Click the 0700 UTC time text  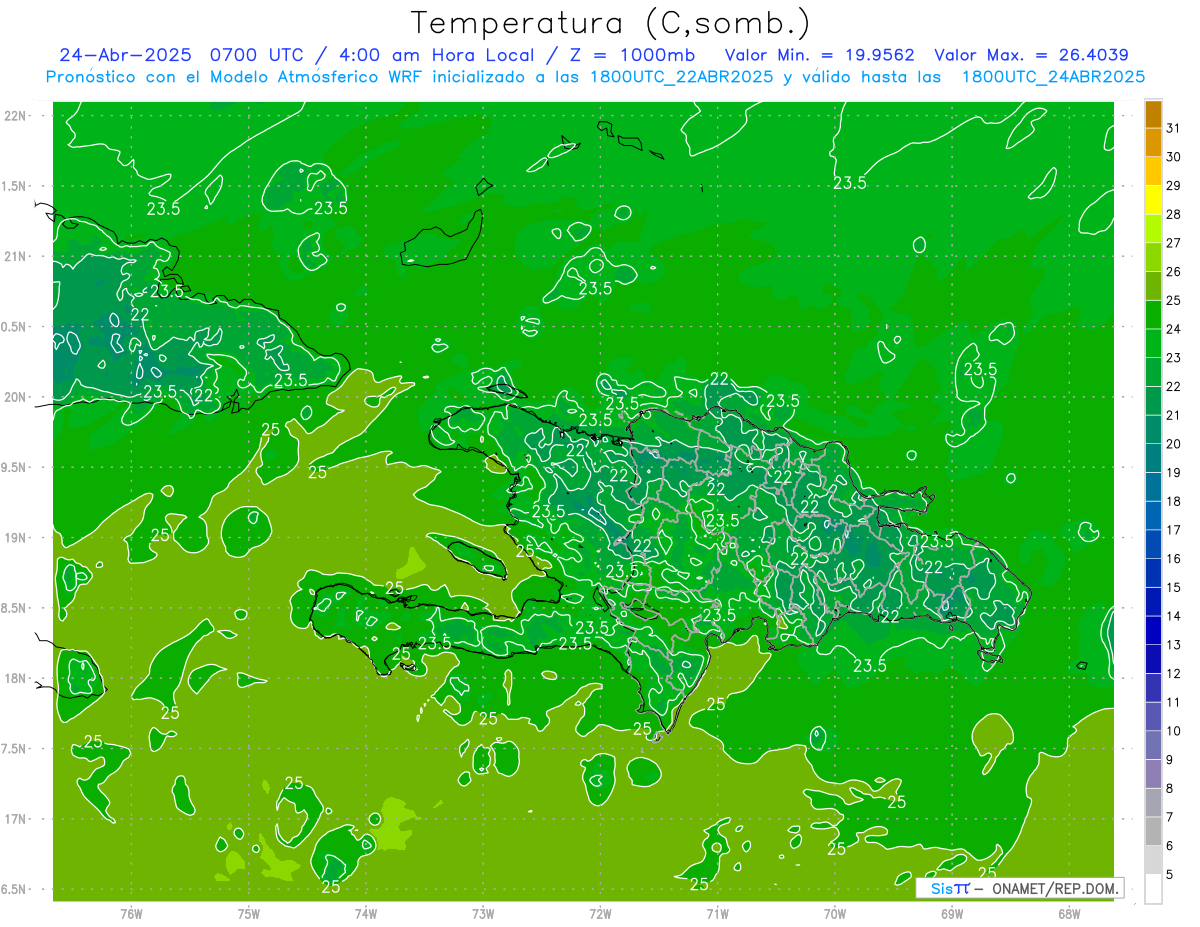[258, 55]
